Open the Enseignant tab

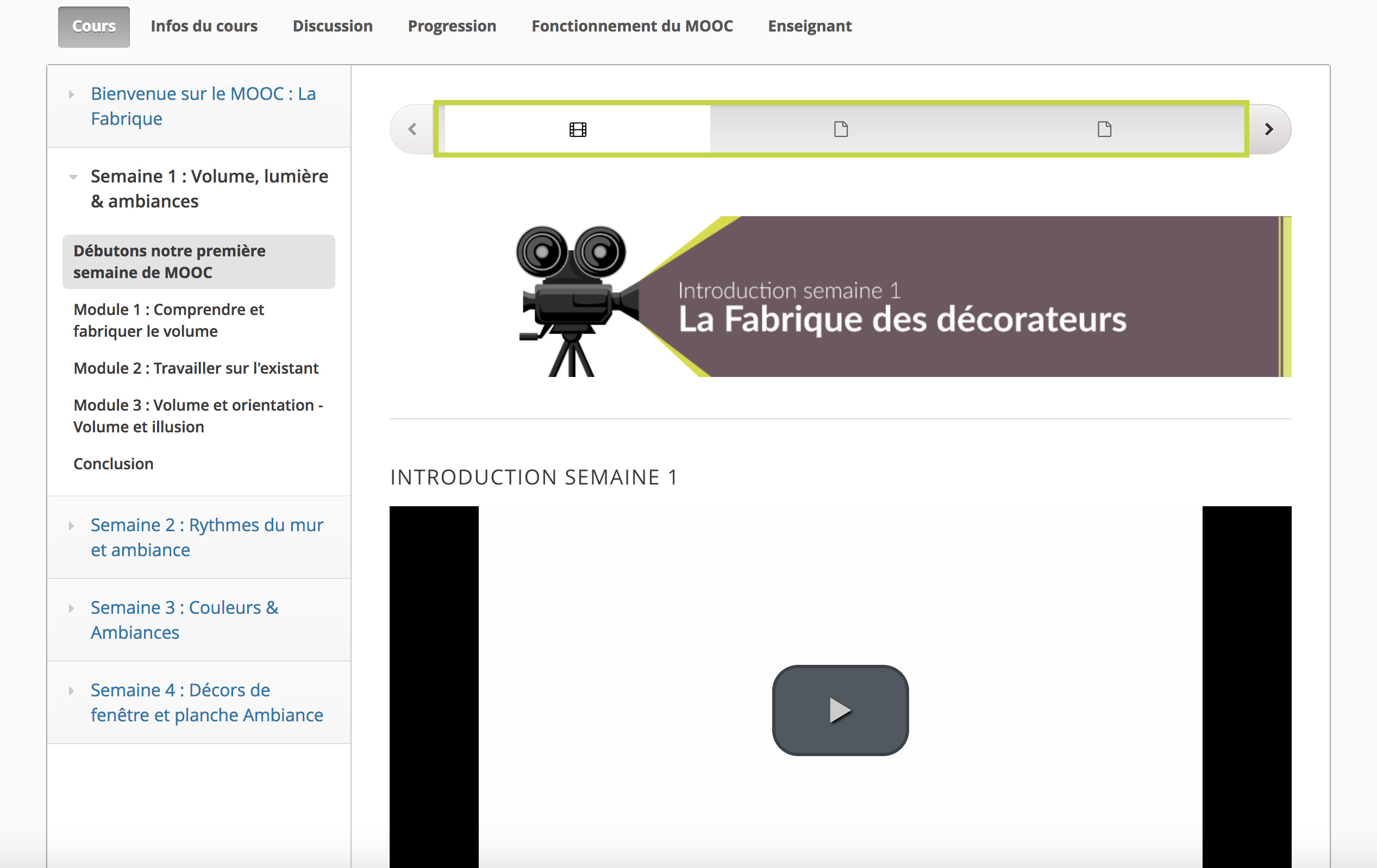(x=810, y=26)
